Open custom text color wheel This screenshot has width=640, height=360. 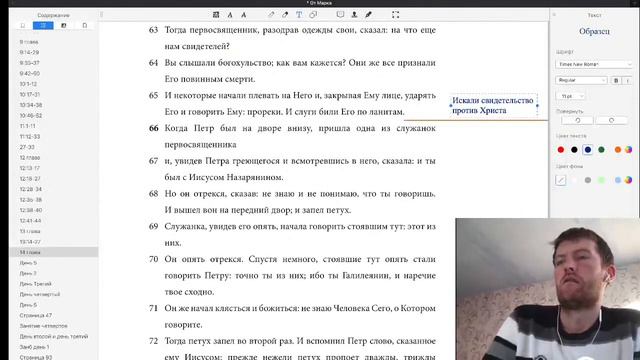pos(629,150)
